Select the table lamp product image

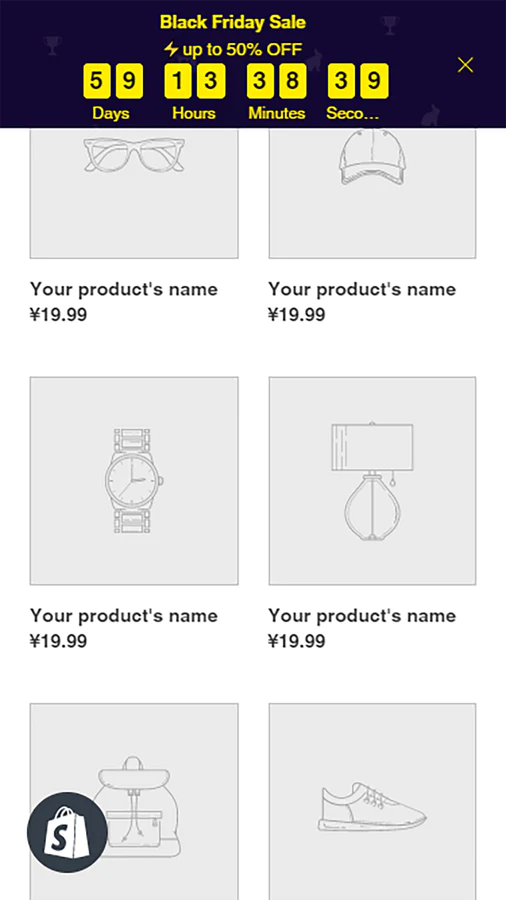coord(372,481)
